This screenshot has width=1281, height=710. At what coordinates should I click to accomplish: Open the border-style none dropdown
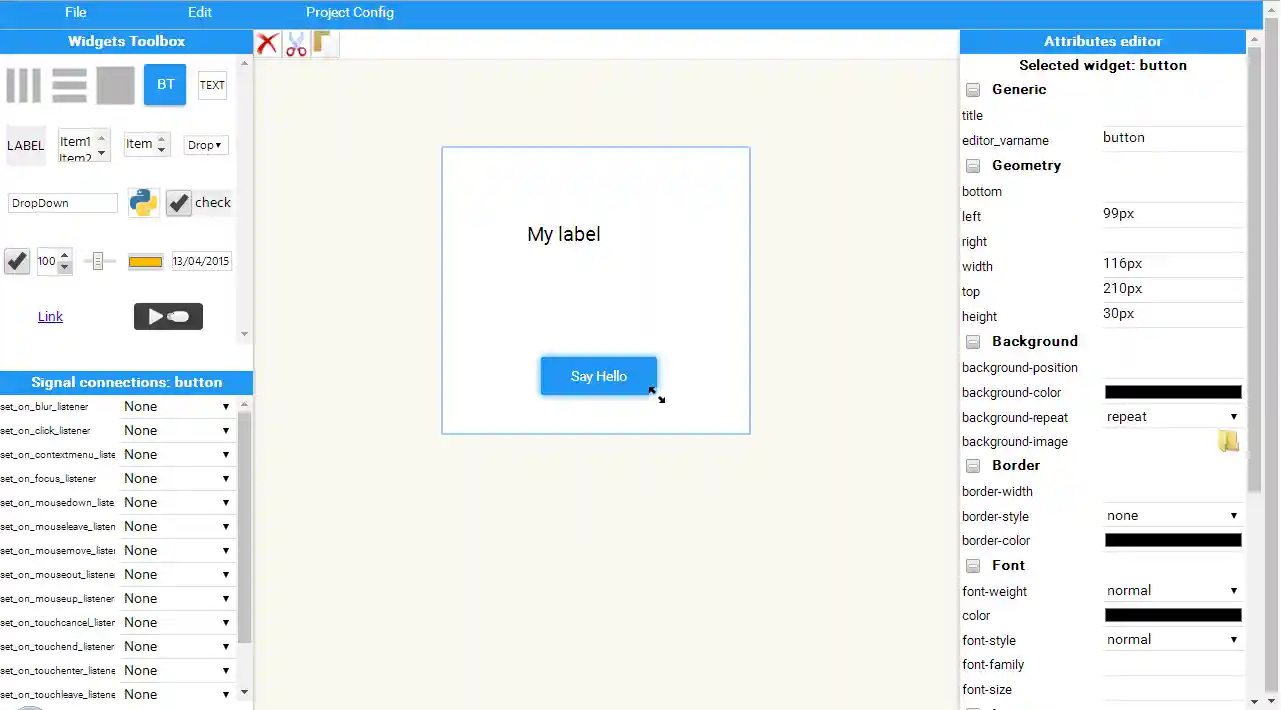1171,515
